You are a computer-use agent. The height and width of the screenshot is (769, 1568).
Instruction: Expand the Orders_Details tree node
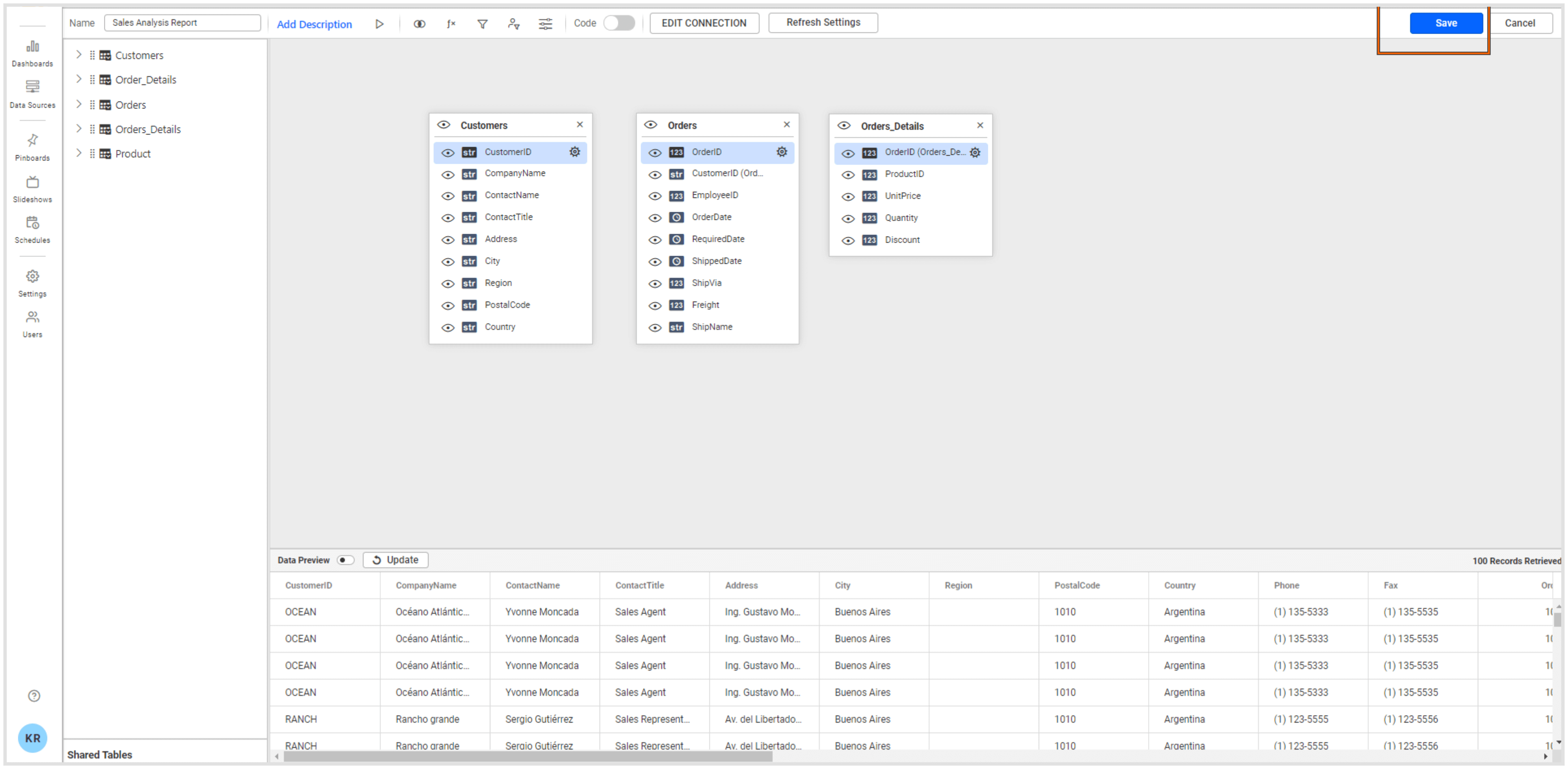[79, 128]
